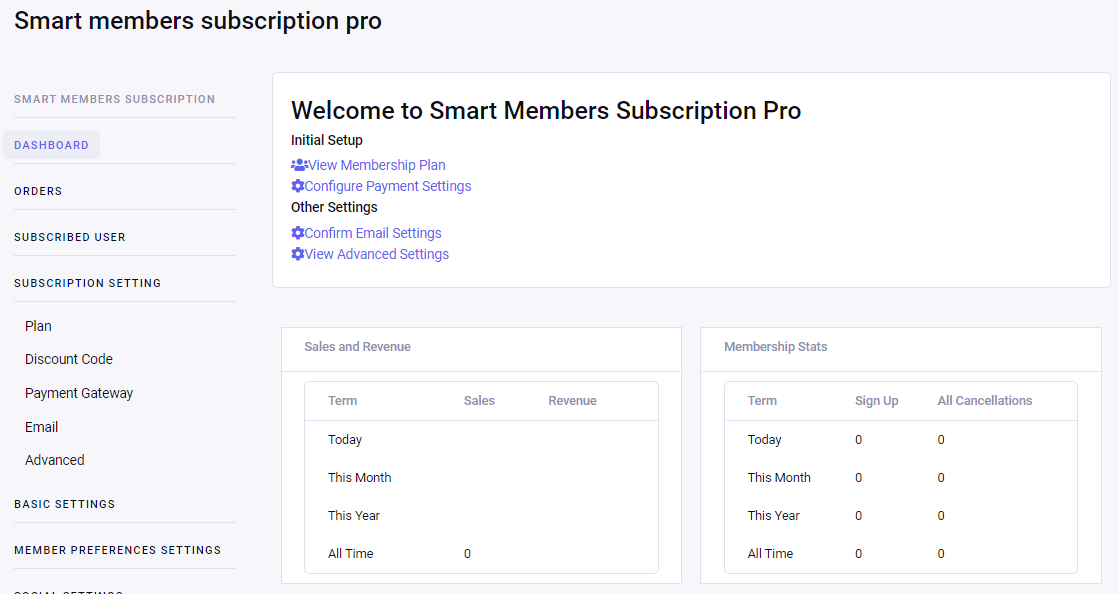
Task: Open the Configure Payment Settings link
Action: [388, 186]
